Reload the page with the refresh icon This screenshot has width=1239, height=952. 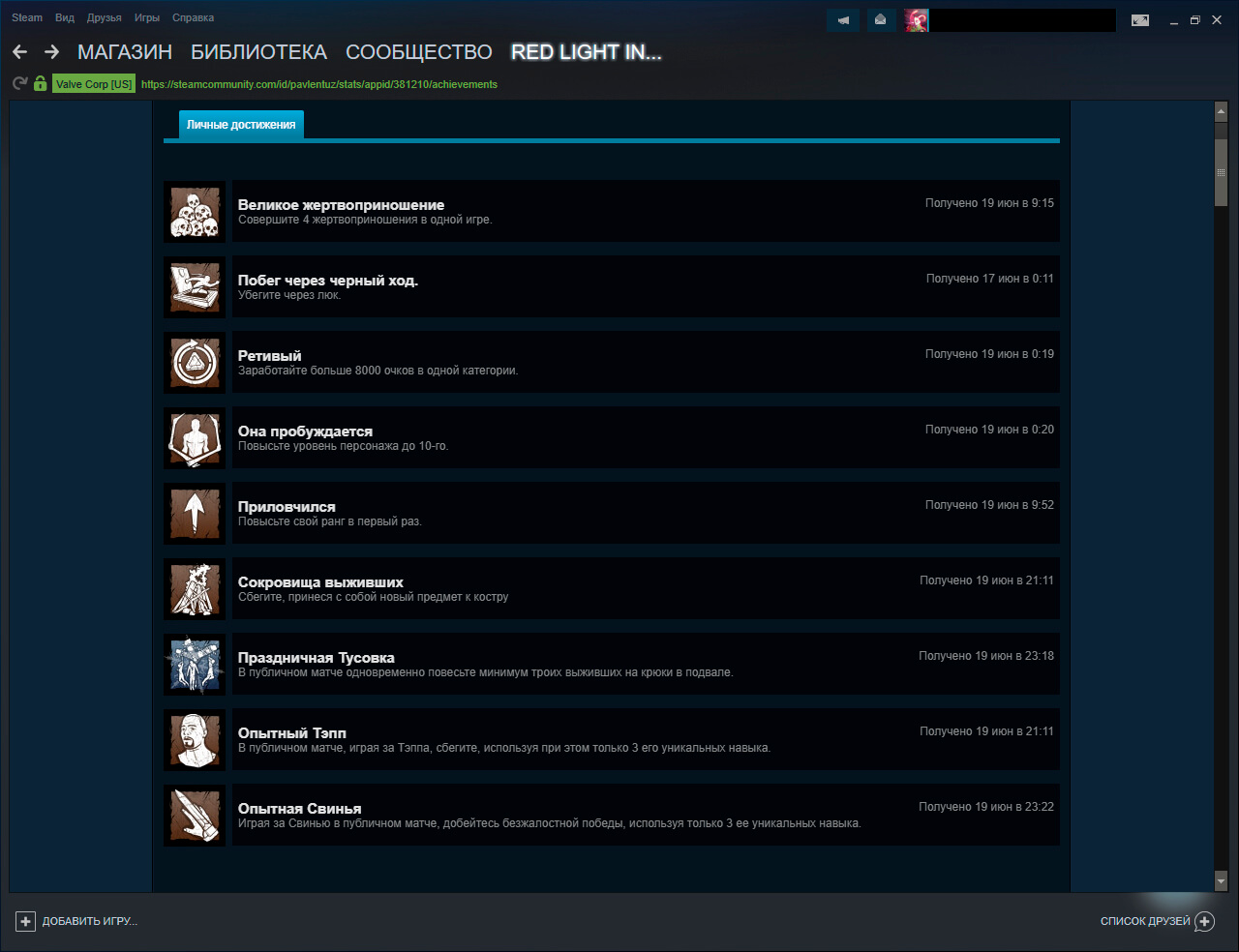[x=19, y=84]
